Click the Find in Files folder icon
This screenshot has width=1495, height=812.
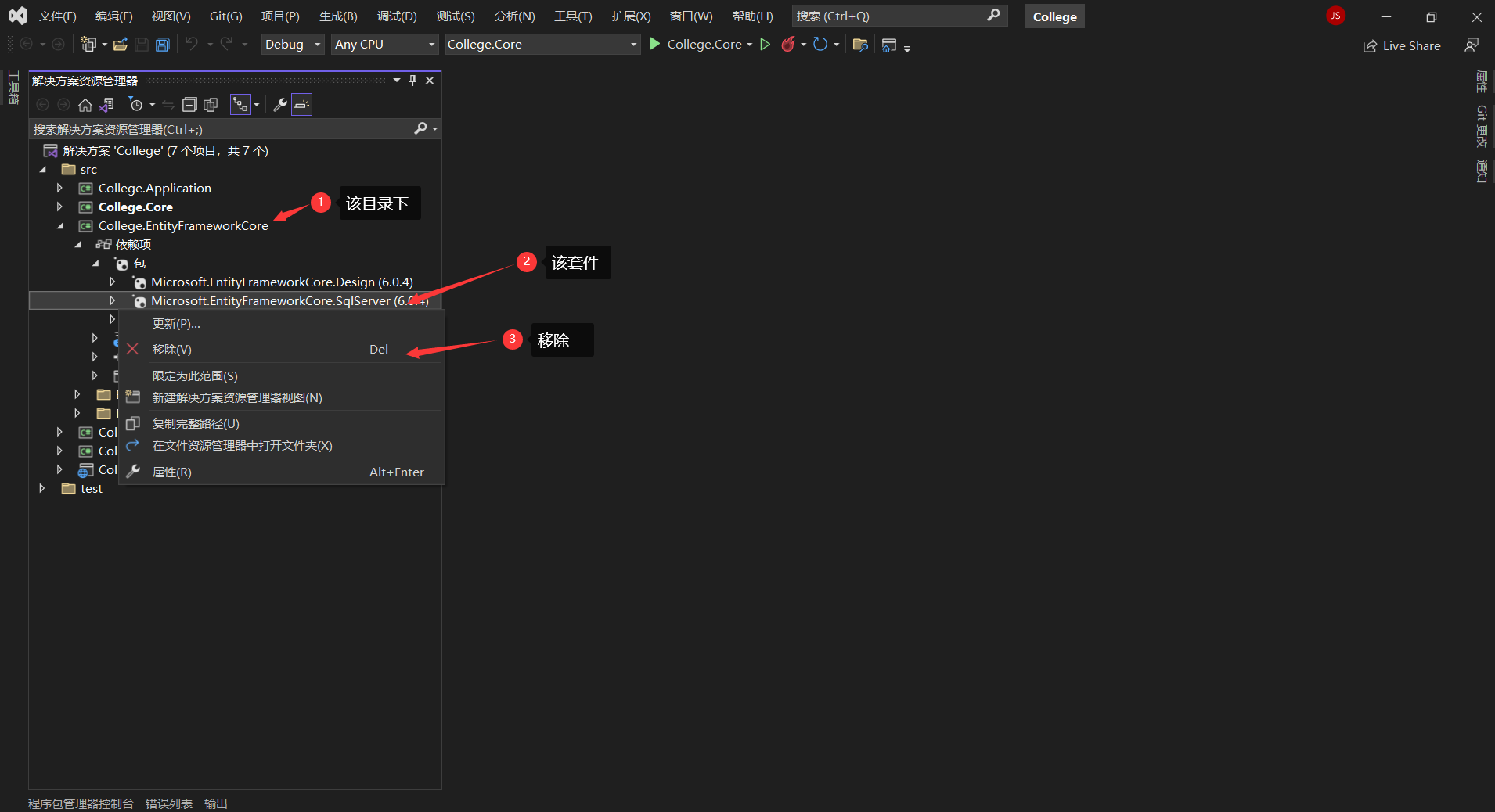[x=860, y=45]
